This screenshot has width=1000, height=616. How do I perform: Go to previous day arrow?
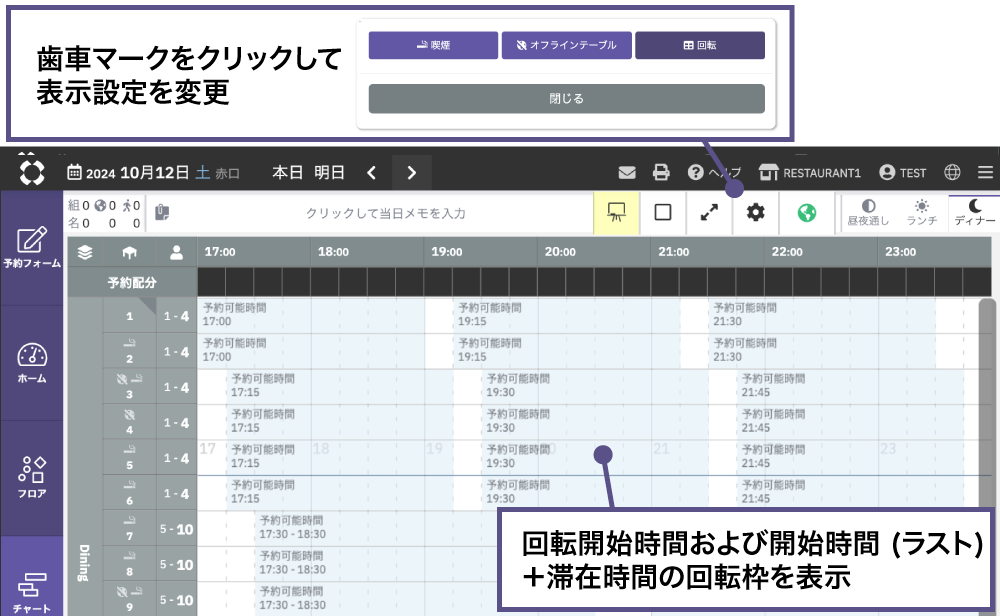pos(372,173)
